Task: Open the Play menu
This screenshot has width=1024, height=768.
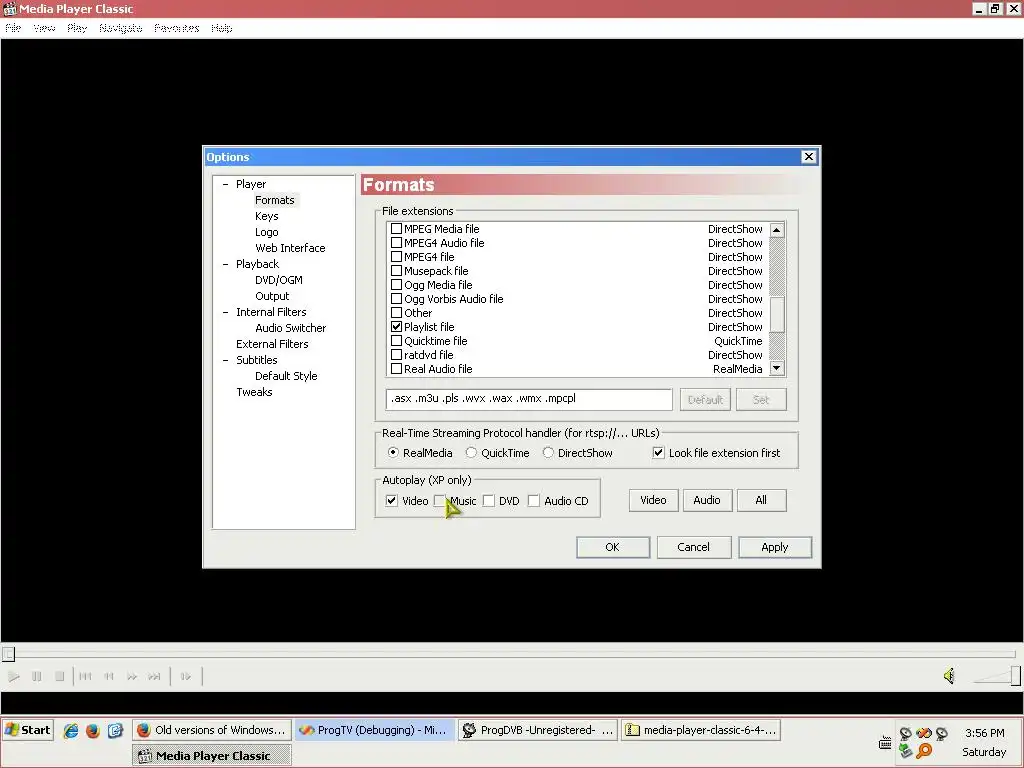Action: [x=77, y=28]
